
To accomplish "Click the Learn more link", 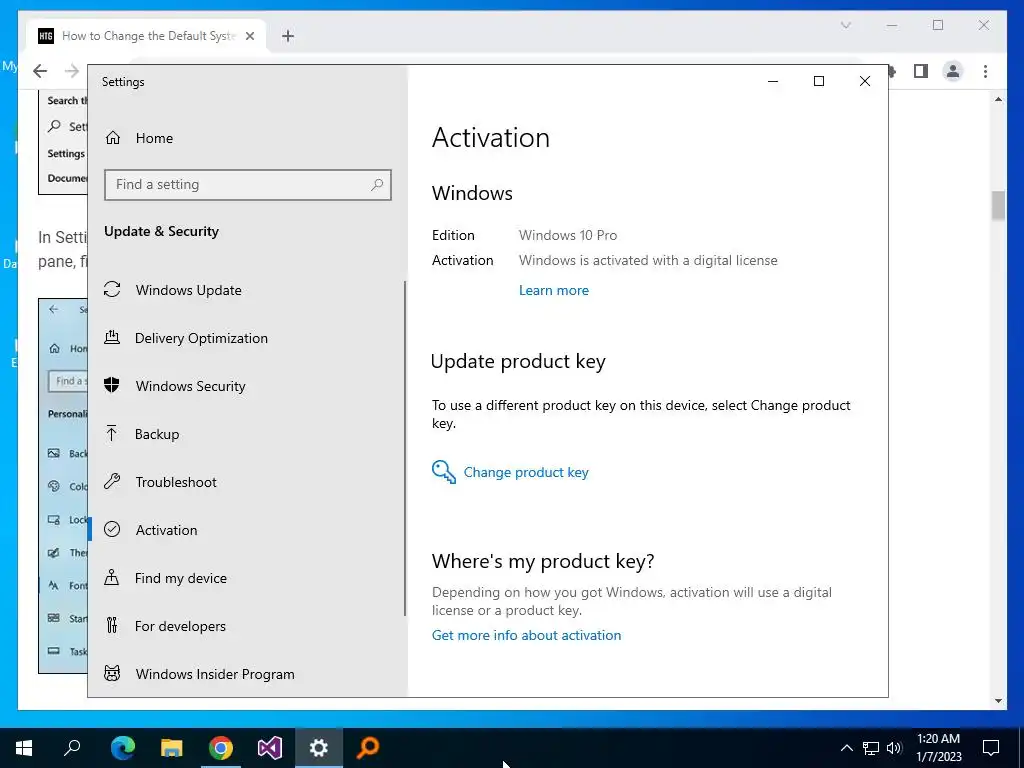I will [553, 290].
